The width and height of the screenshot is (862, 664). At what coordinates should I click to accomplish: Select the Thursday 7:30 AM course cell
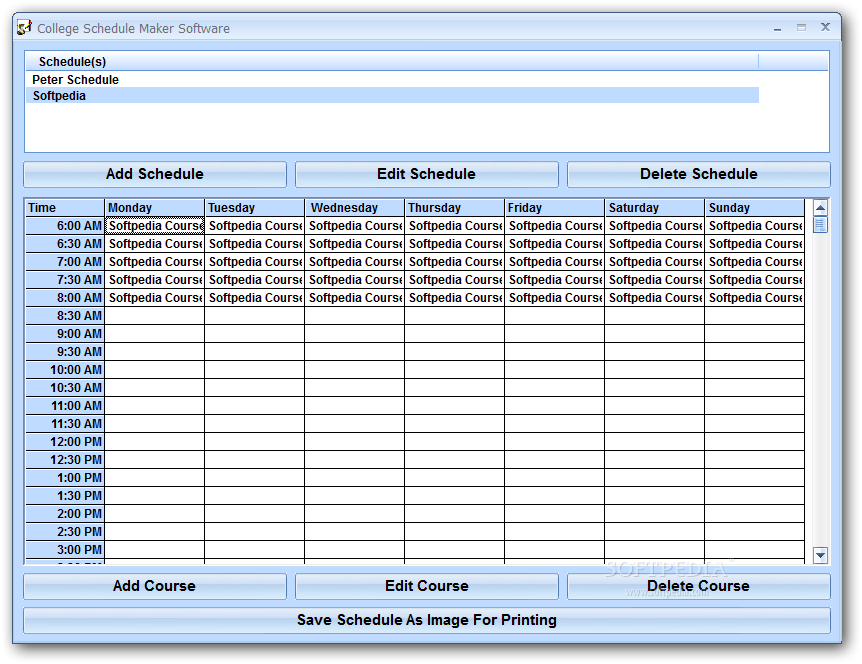455,280
